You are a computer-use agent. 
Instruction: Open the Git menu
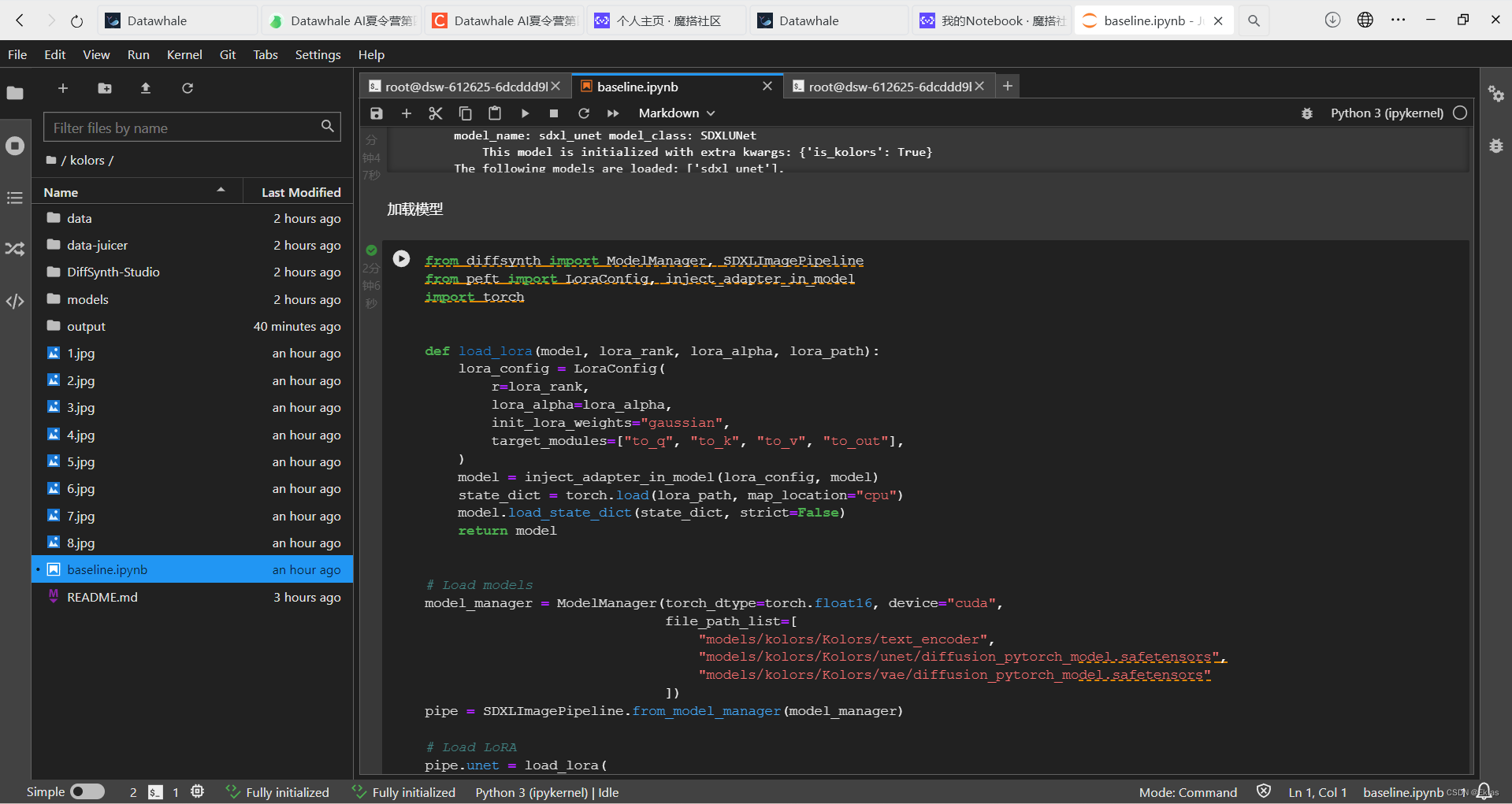pyautogui.click(x=228, y=54)
